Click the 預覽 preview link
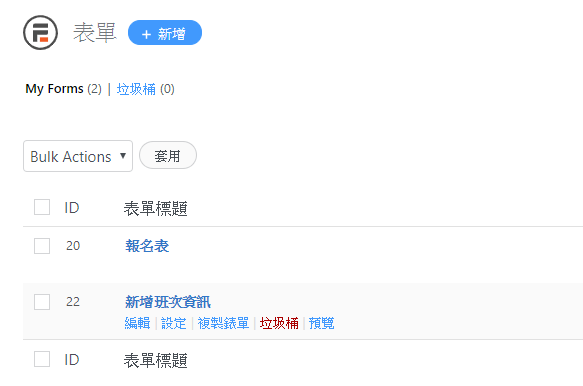This screenshot has height=386, width=583. 322,323
